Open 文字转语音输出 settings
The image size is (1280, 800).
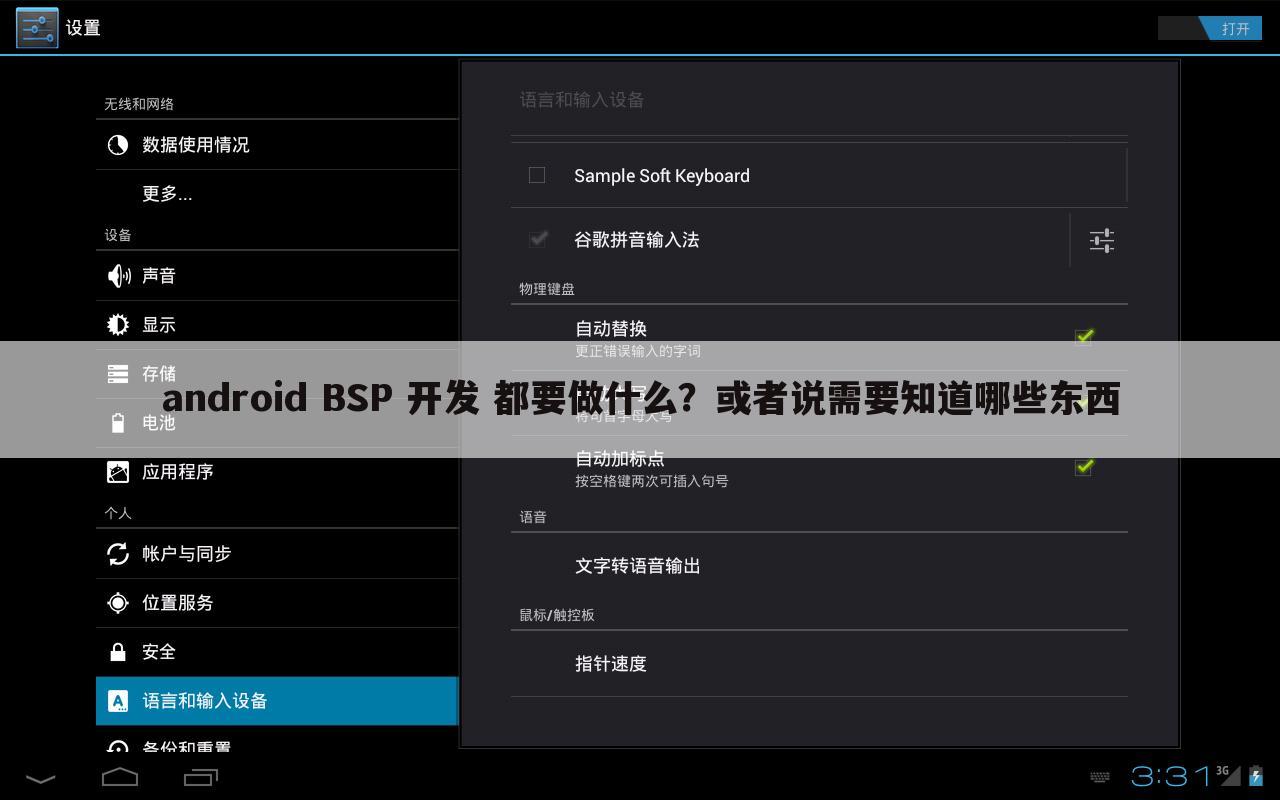(x=637, y=566)
